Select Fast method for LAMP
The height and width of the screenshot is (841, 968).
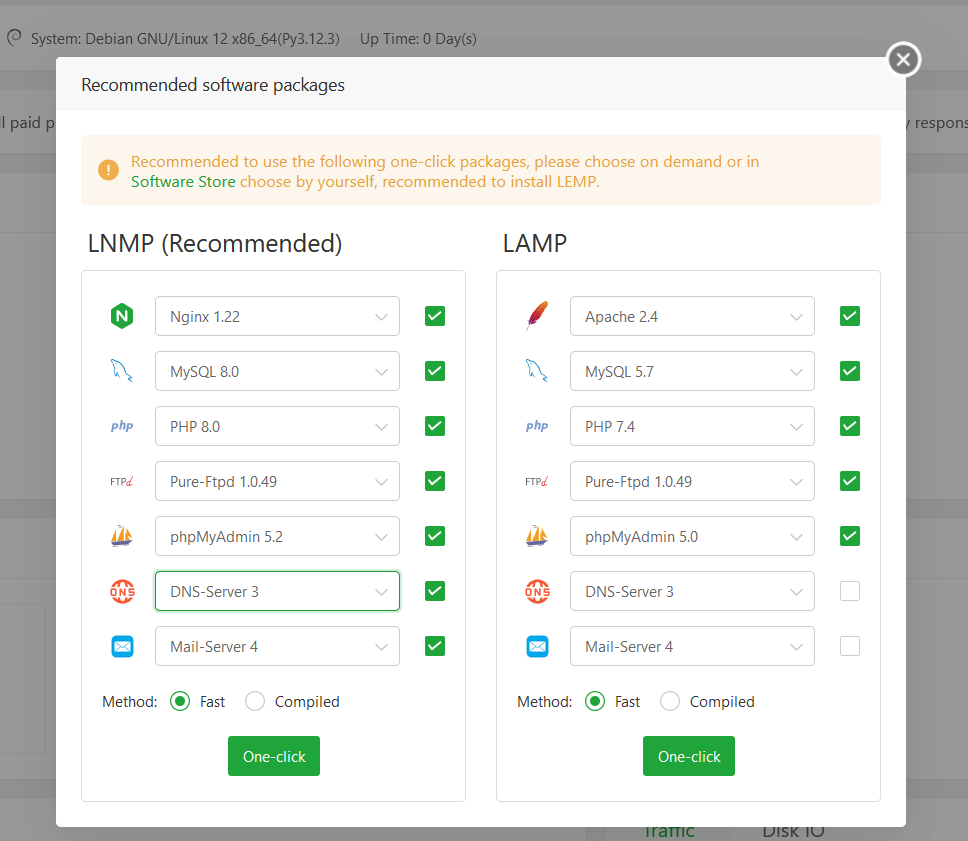pyautogui.click(x=595, y=701)
